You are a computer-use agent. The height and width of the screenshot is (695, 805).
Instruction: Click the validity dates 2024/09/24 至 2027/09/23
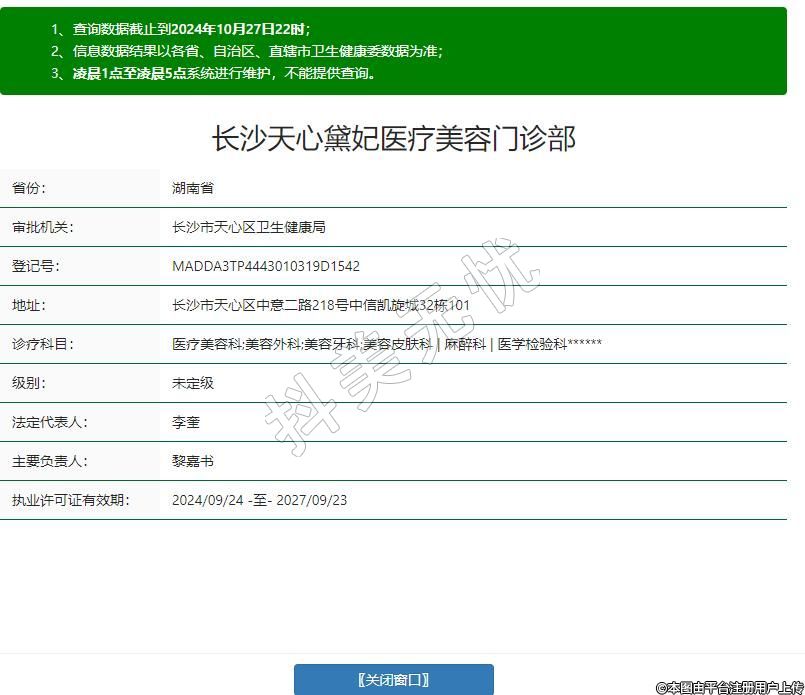tap(260, 500)
